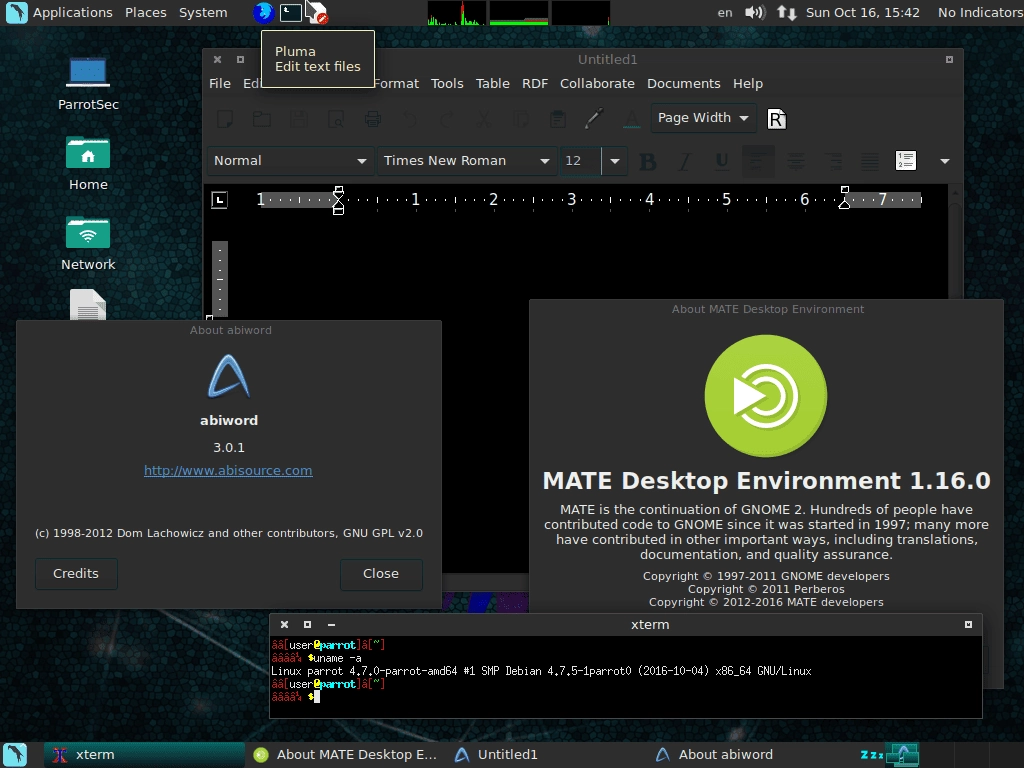Expand the font size dropdown arrow
Screen dimensions: 1024x768
pos(615,161)
